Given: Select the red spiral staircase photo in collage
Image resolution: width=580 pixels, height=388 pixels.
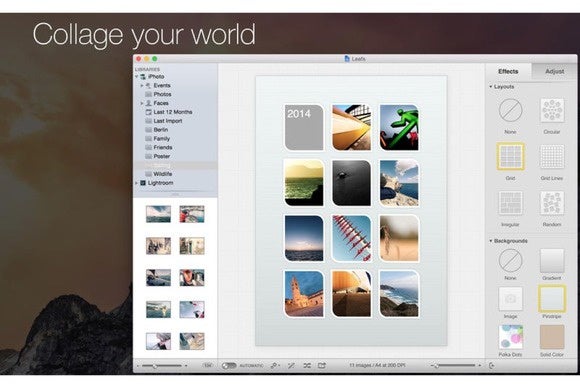Looking at the screenshot, I should [x=351, y=238].
